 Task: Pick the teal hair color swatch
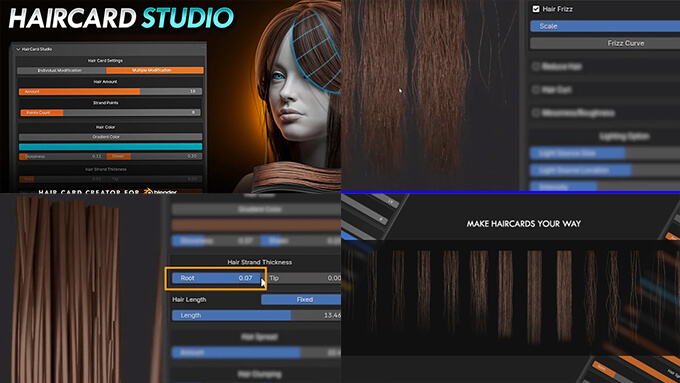point(110,147)
